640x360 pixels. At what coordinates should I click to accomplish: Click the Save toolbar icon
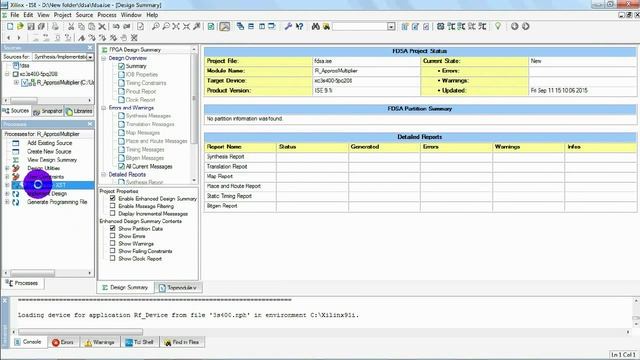pyautogui.click(x=31, y=27)
